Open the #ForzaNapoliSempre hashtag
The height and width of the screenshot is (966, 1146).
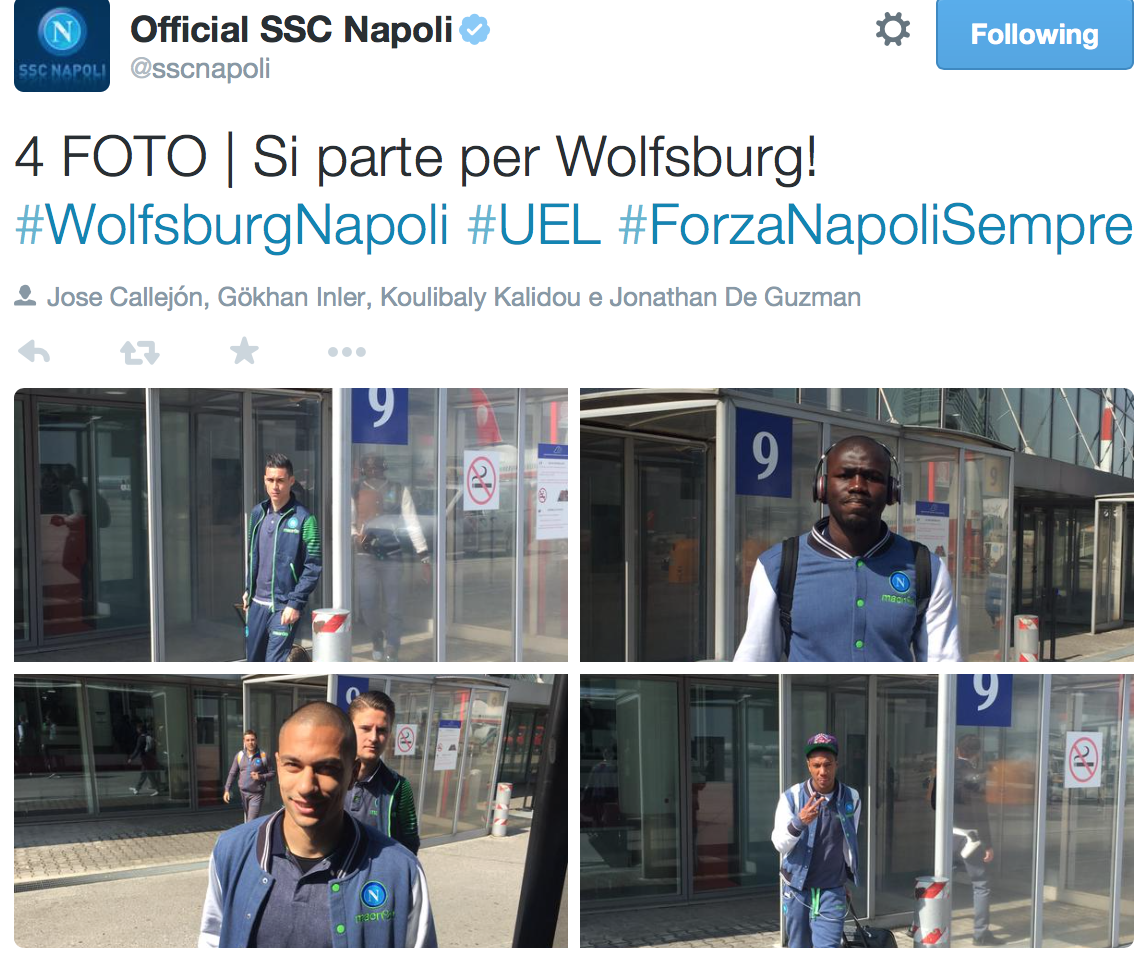click(x=876, y=225)
